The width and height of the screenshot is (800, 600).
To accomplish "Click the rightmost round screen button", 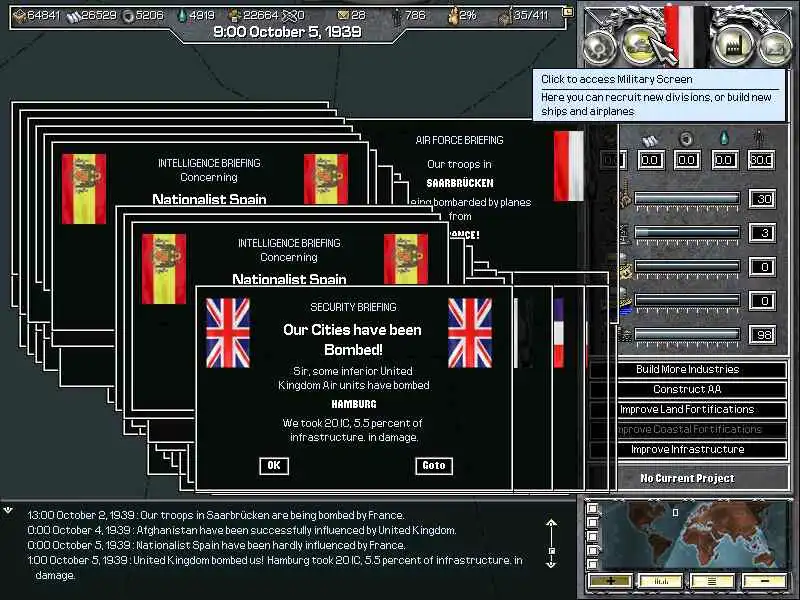I will pyautogui.click(x=775, y=48).
